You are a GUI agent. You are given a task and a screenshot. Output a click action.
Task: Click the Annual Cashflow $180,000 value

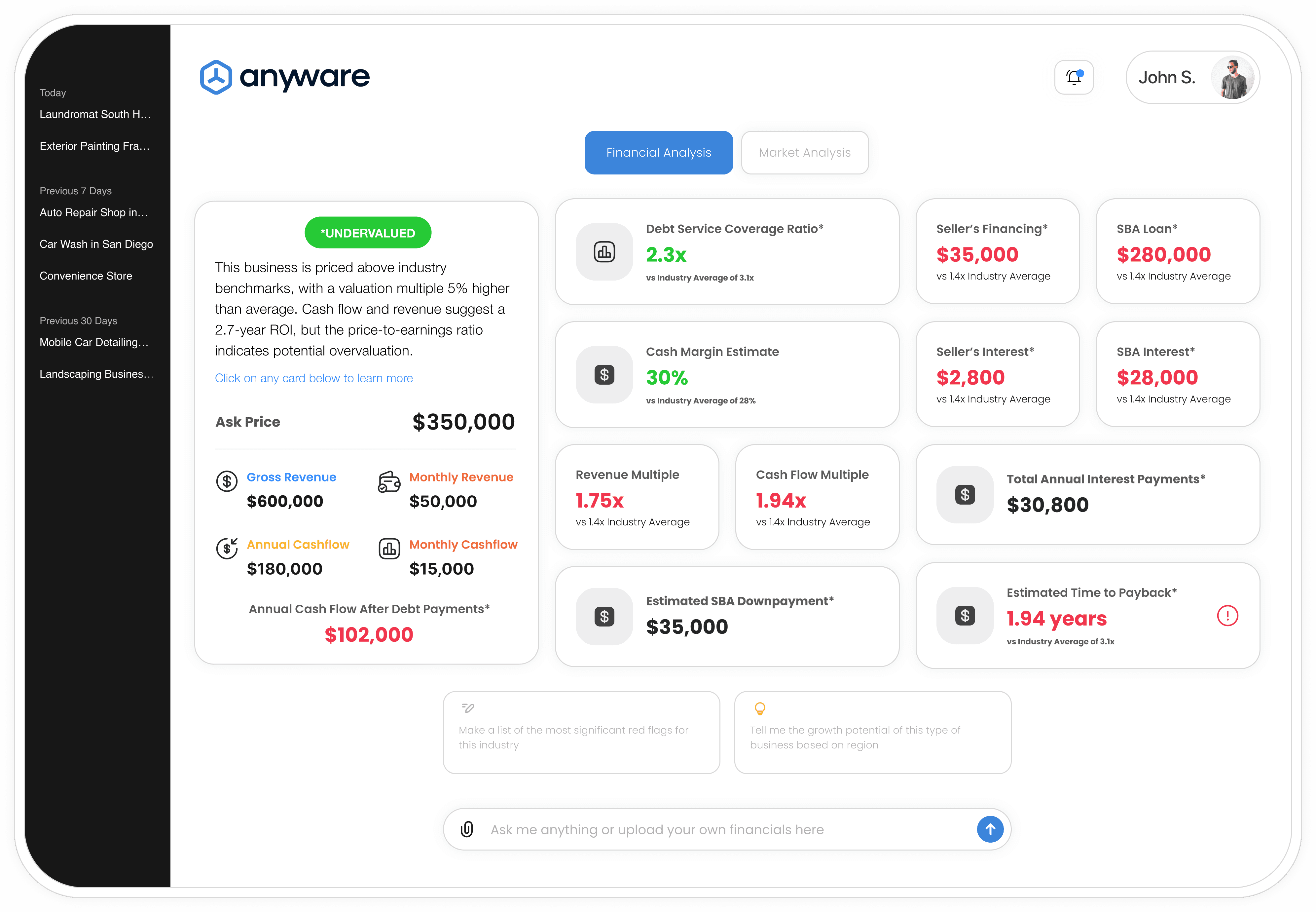point(284,569)
